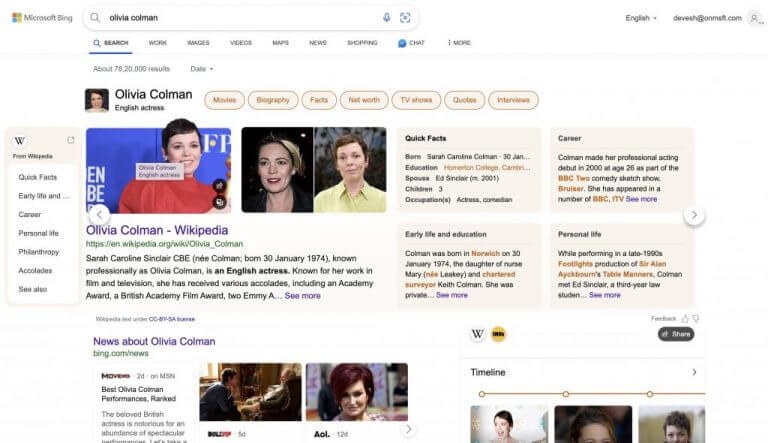The height and width of the screenshot is (443, 768).
Task: Click the first timeline marker dot
Action: click(x=482, y=394)
